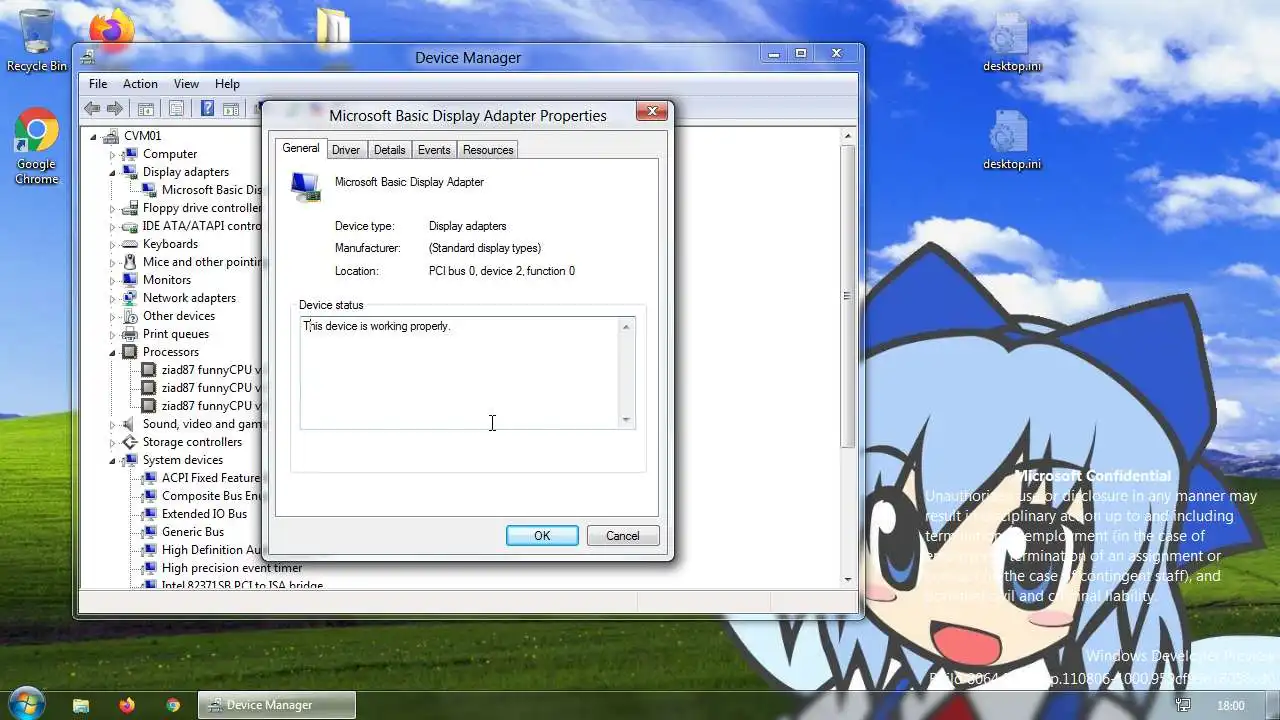Image resolution: width=1280 pixels, height=720 pixels.
Task: Expand the IDE ATA/ATAPI controllers category
Action: pos(113,226)
